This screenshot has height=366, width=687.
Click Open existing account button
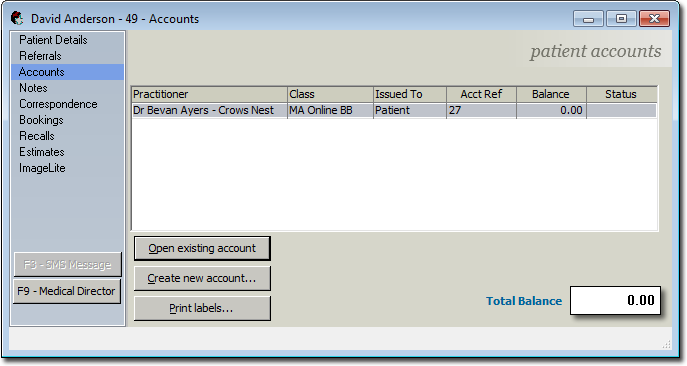click(202, 248)
